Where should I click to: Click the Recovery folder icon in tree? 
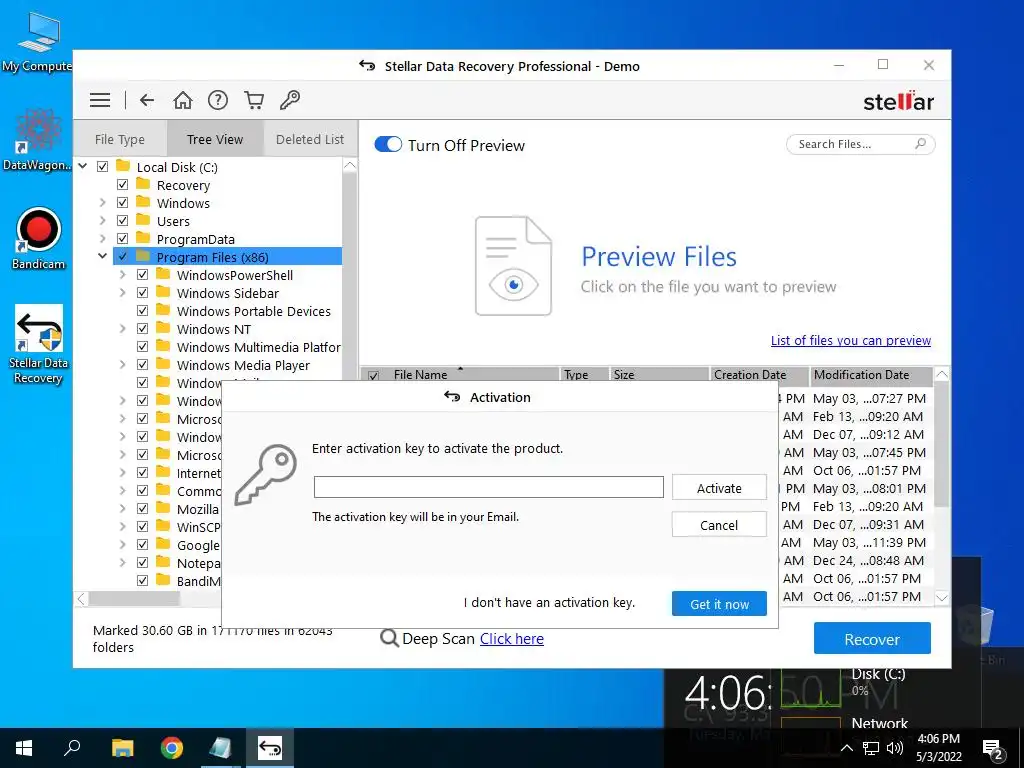(143, 184)
